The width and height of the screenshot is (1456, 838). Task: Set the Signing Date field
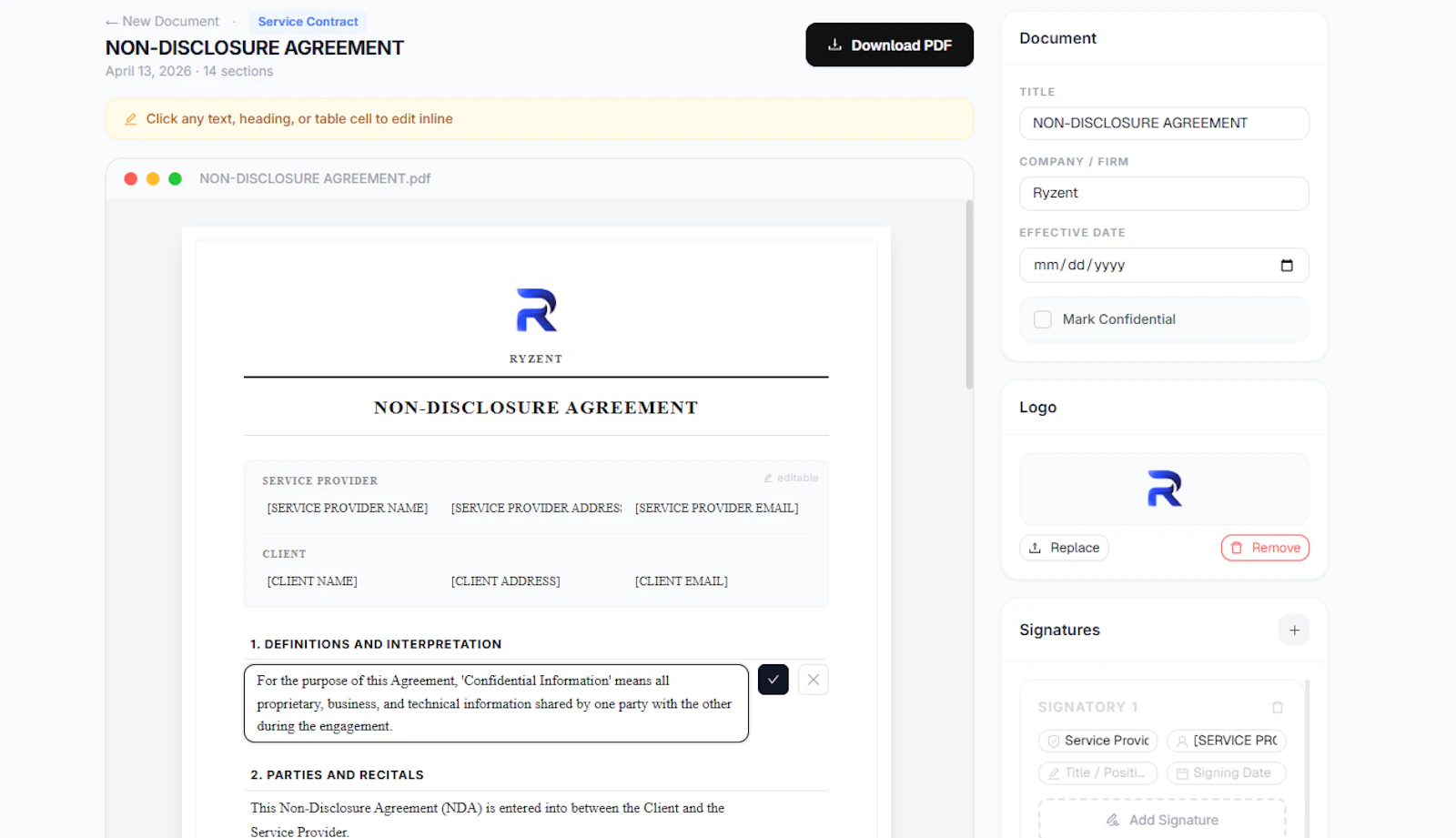(1226, 772)
